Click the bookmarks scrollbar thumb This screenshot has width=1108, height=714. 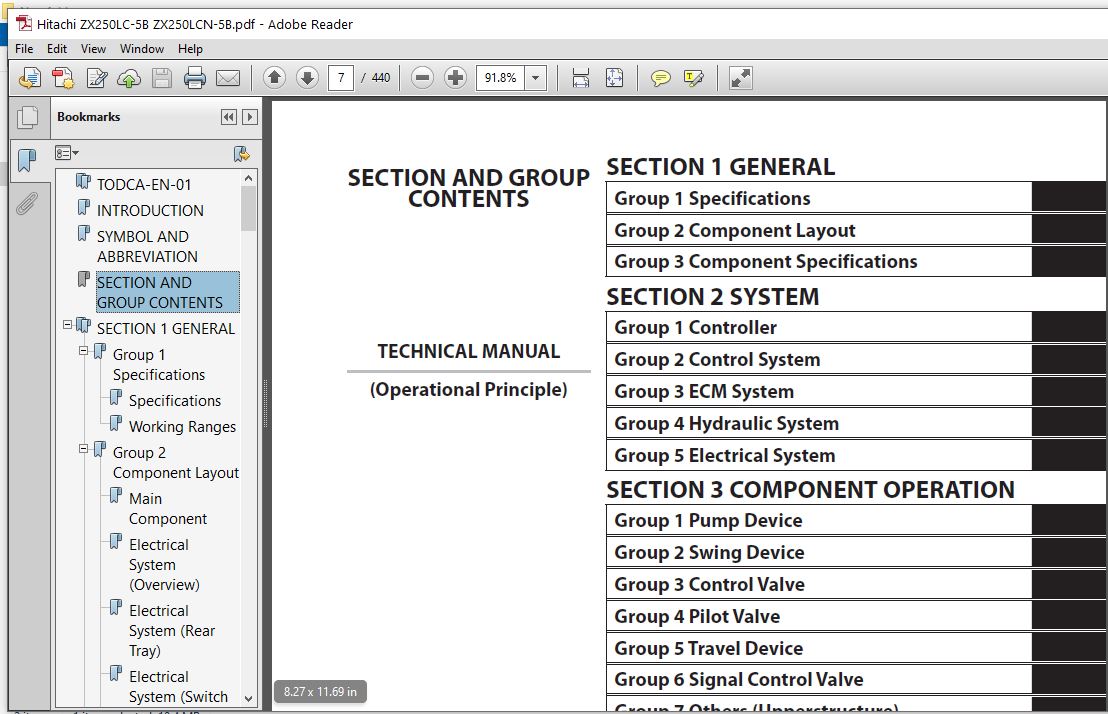coord(248,209)
